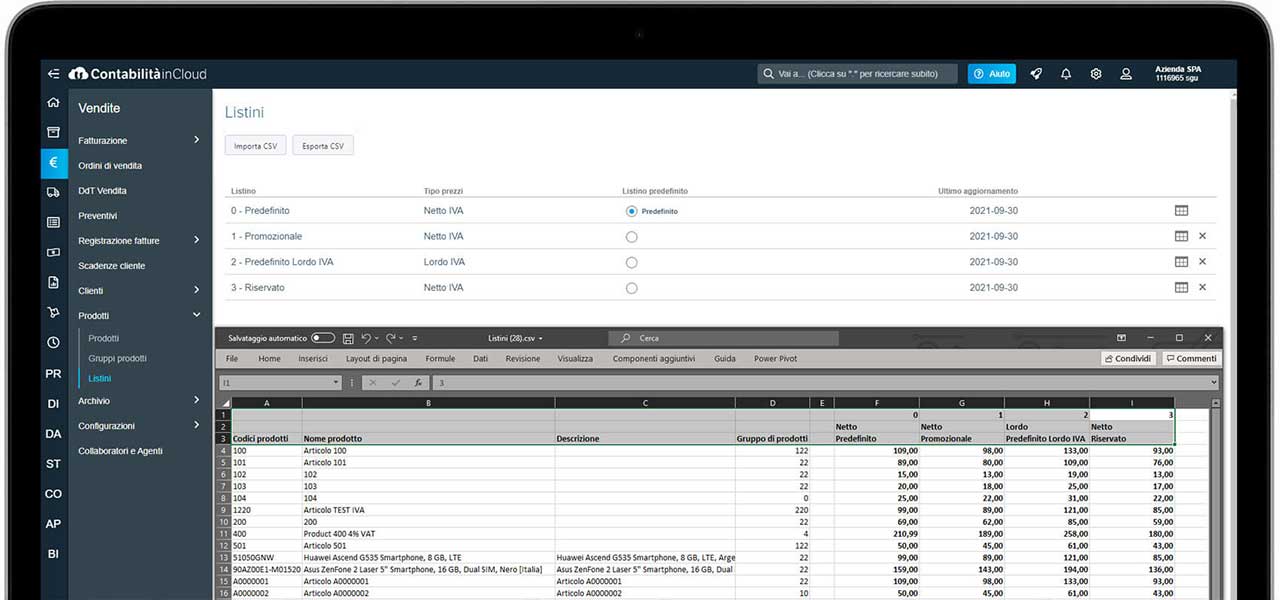Expand Fatturazione menu
This screenshot has width=1280, height=600.
(x=196, y=140)
